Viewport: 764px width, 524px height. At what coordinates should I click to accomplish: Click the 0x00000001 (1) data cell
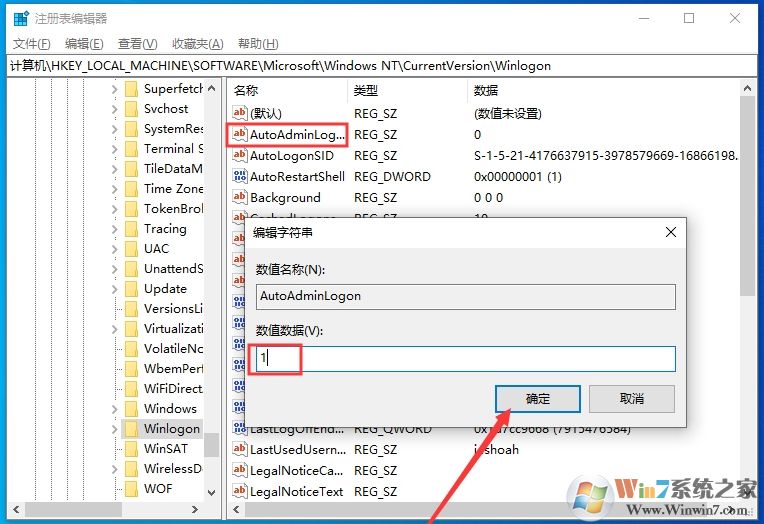[x=517, y=176]
